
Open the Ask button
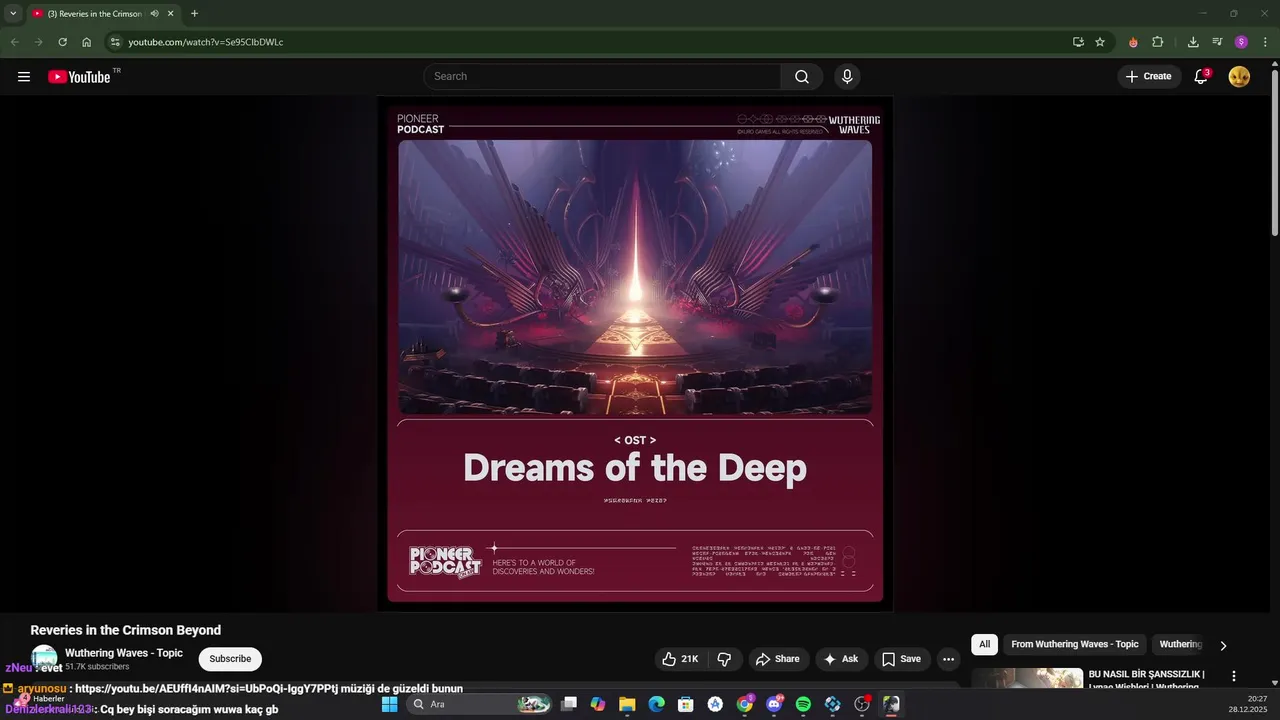841,659
